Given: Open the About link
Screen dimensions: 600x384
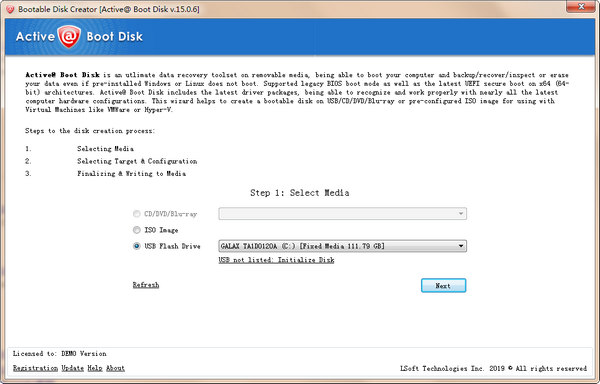Looking at the screenshot, I should (x=115, y=368).
